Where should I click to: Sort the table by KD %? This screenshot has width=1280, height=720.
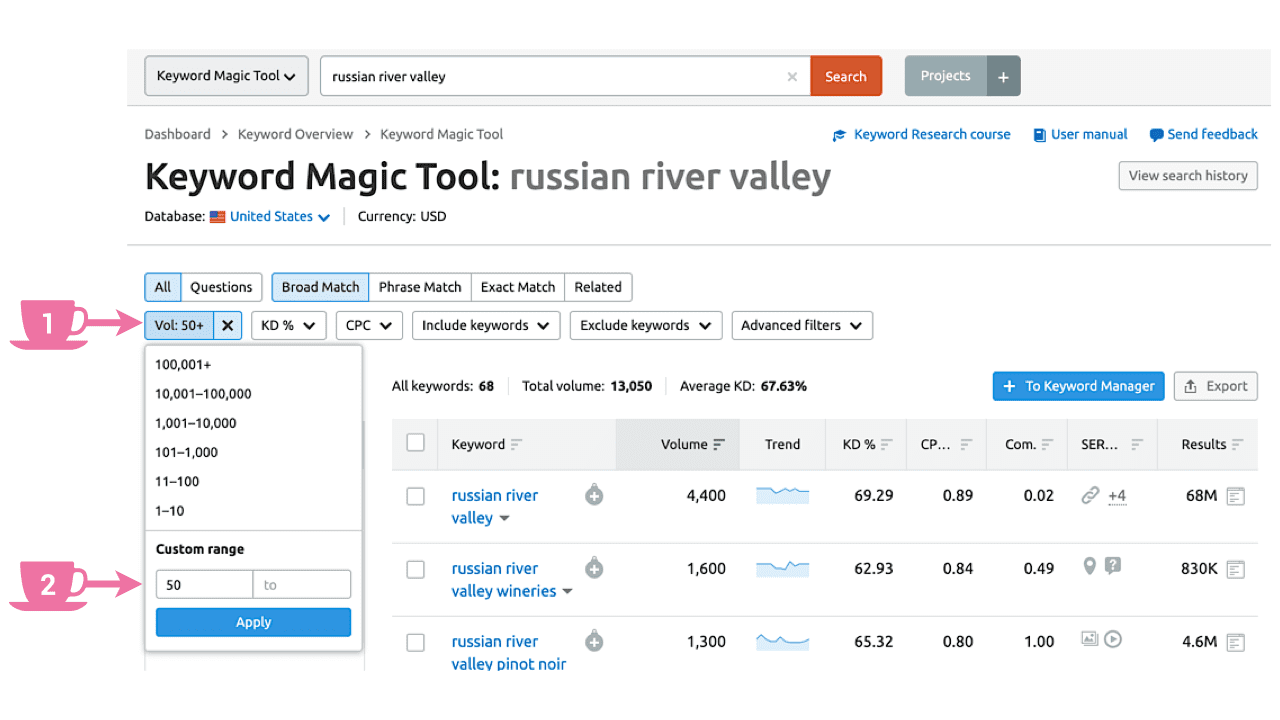865,444
